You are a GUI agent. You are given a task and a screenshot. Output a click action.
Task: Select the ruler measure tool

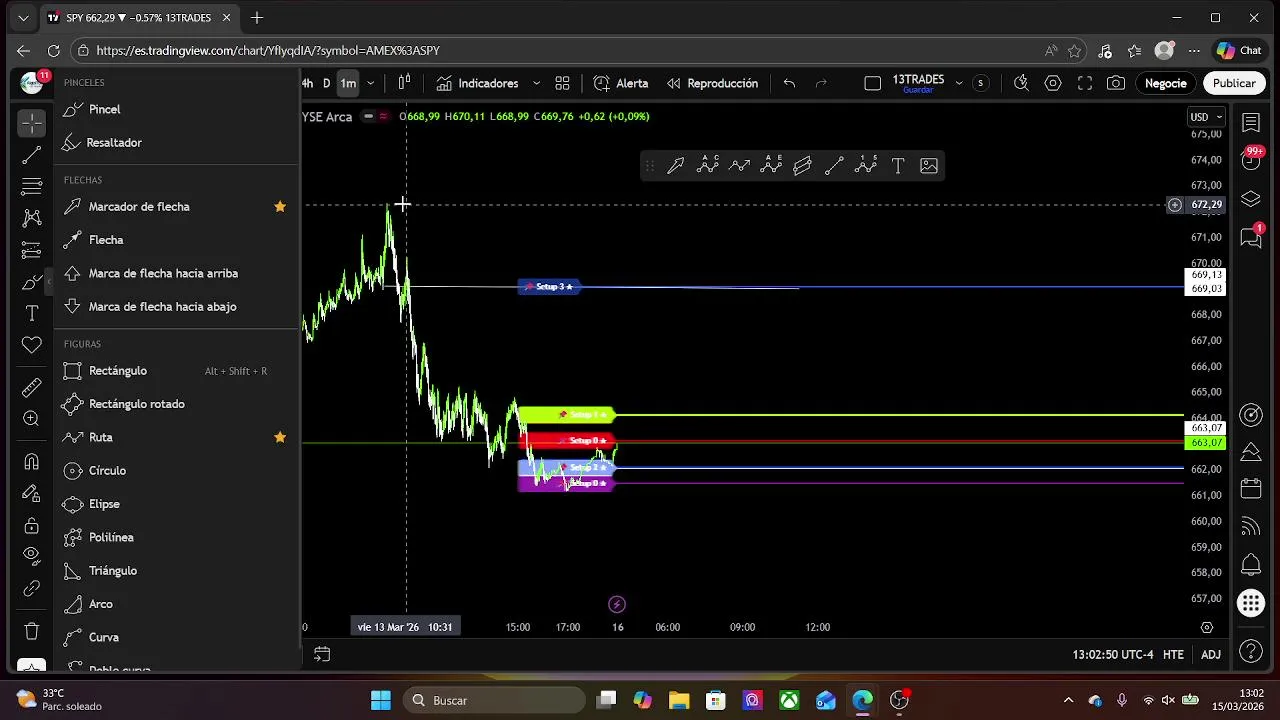tap(32, 386)
